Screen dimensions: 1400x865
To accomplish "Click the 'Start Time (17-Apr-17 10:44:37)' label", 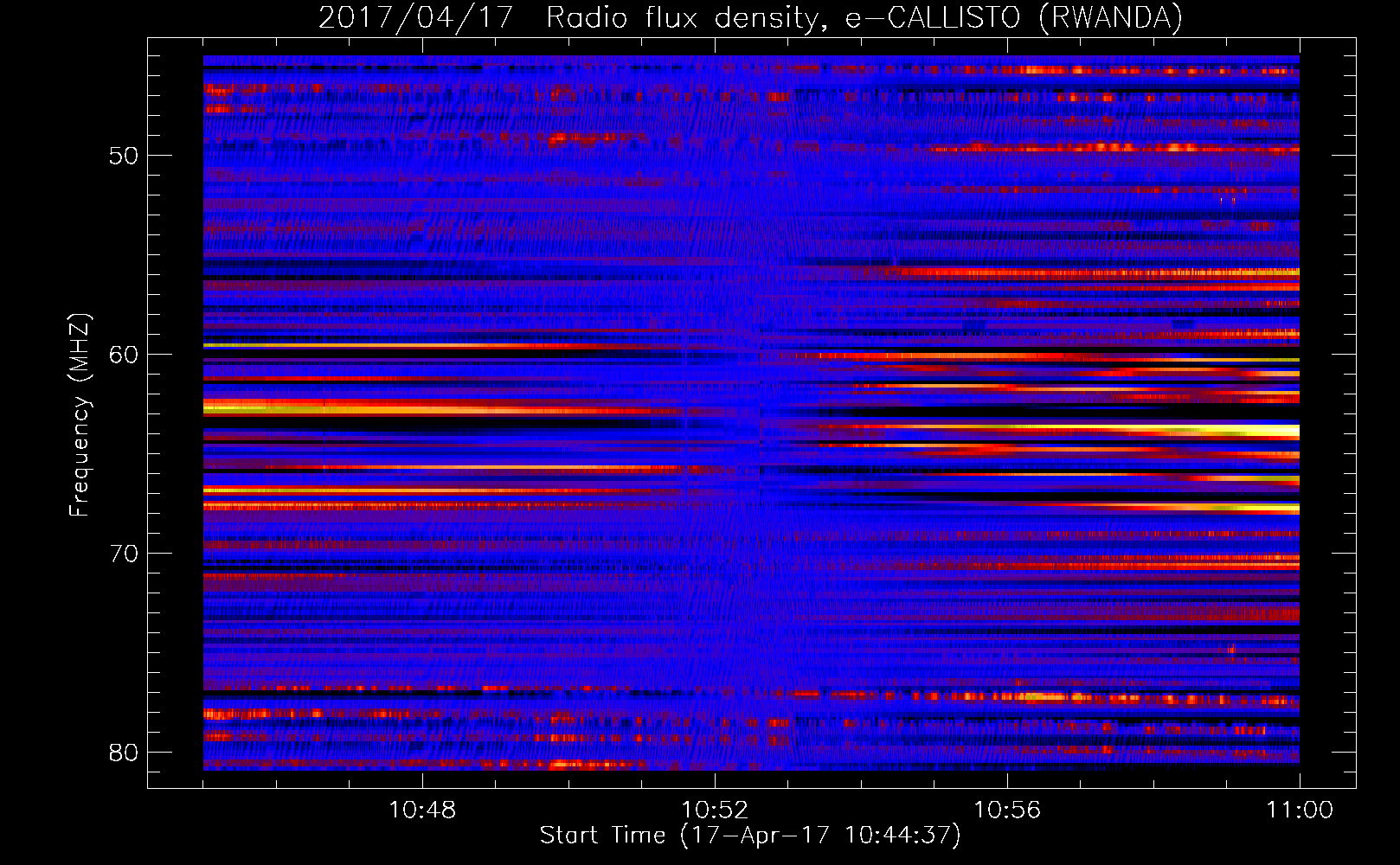I will [750, 836].
